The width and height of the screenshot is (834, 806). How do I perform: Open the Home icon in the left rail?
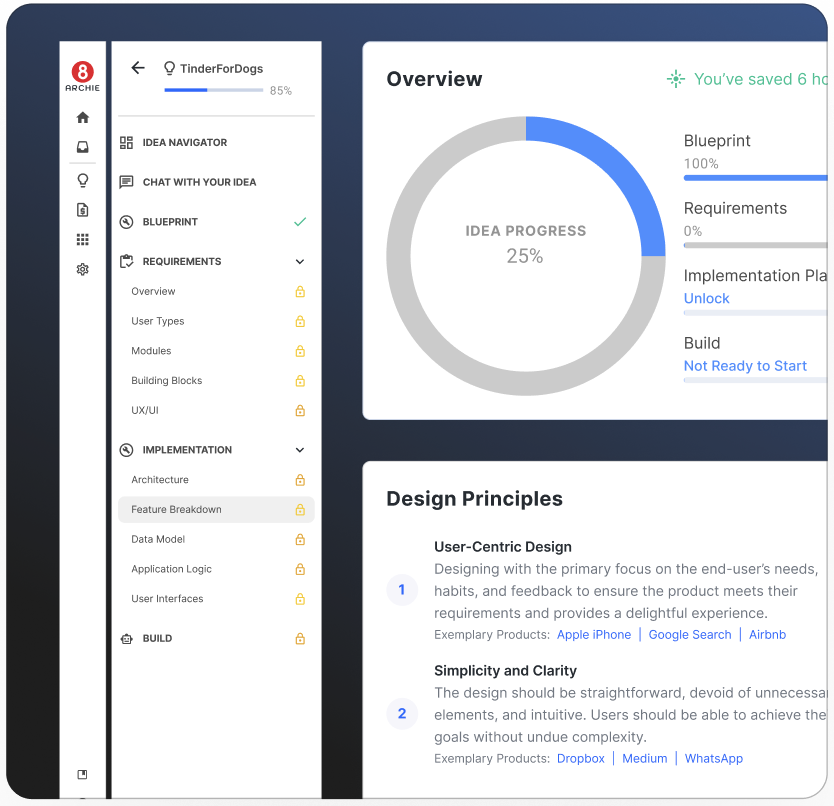tap(82, 117)
